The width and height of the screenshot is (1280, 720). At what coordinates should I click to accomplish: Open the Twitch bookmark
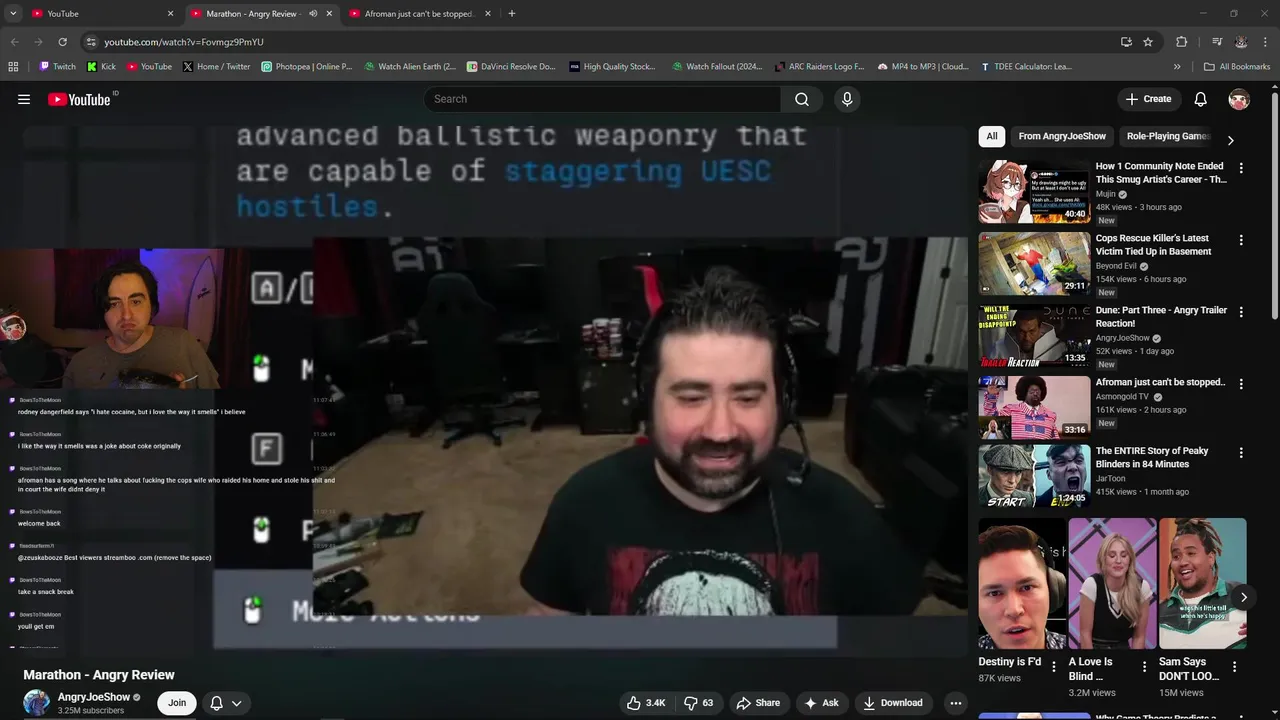57,67
